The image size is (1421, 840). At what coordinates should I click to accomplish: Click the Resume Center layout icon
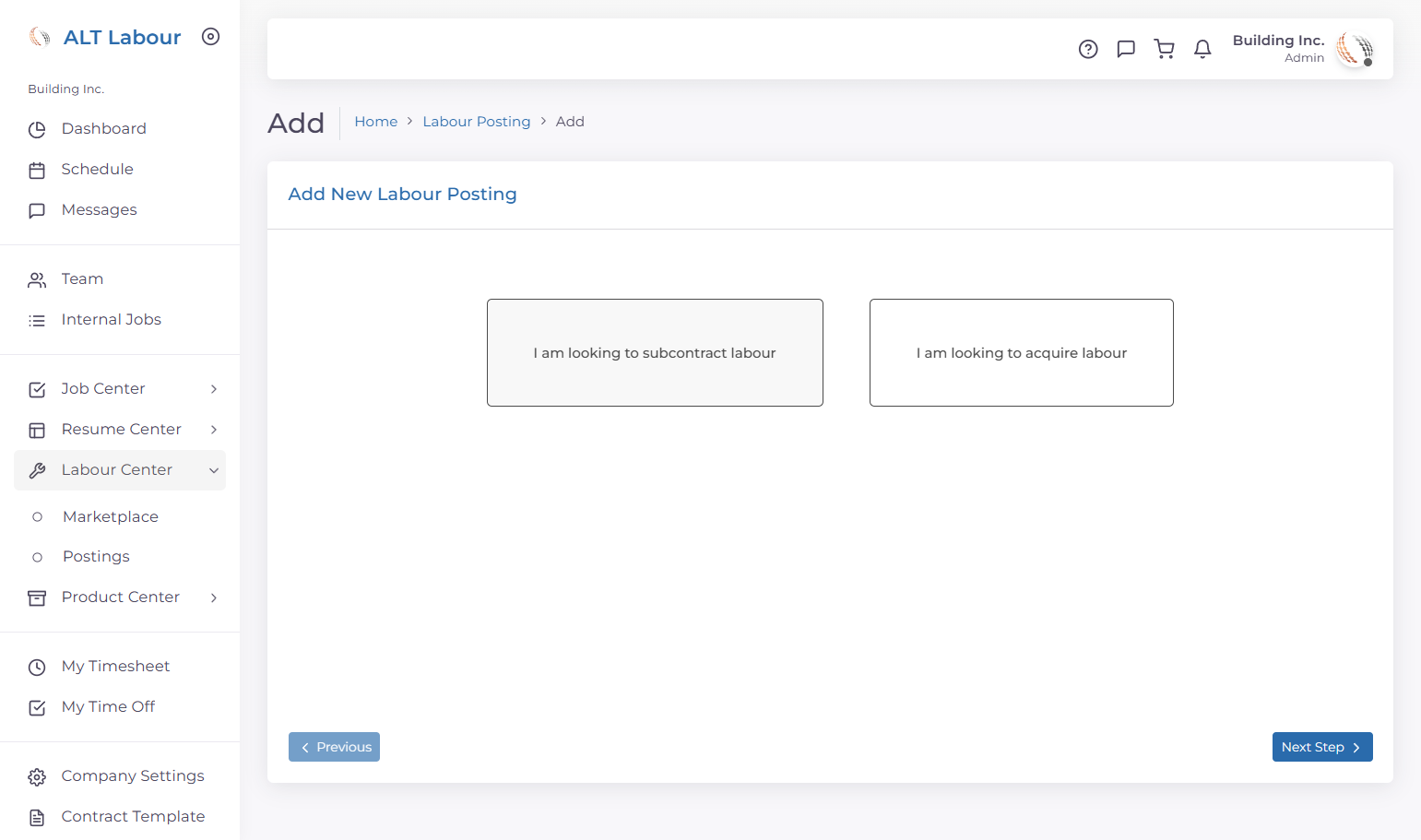tap(37, 431)
